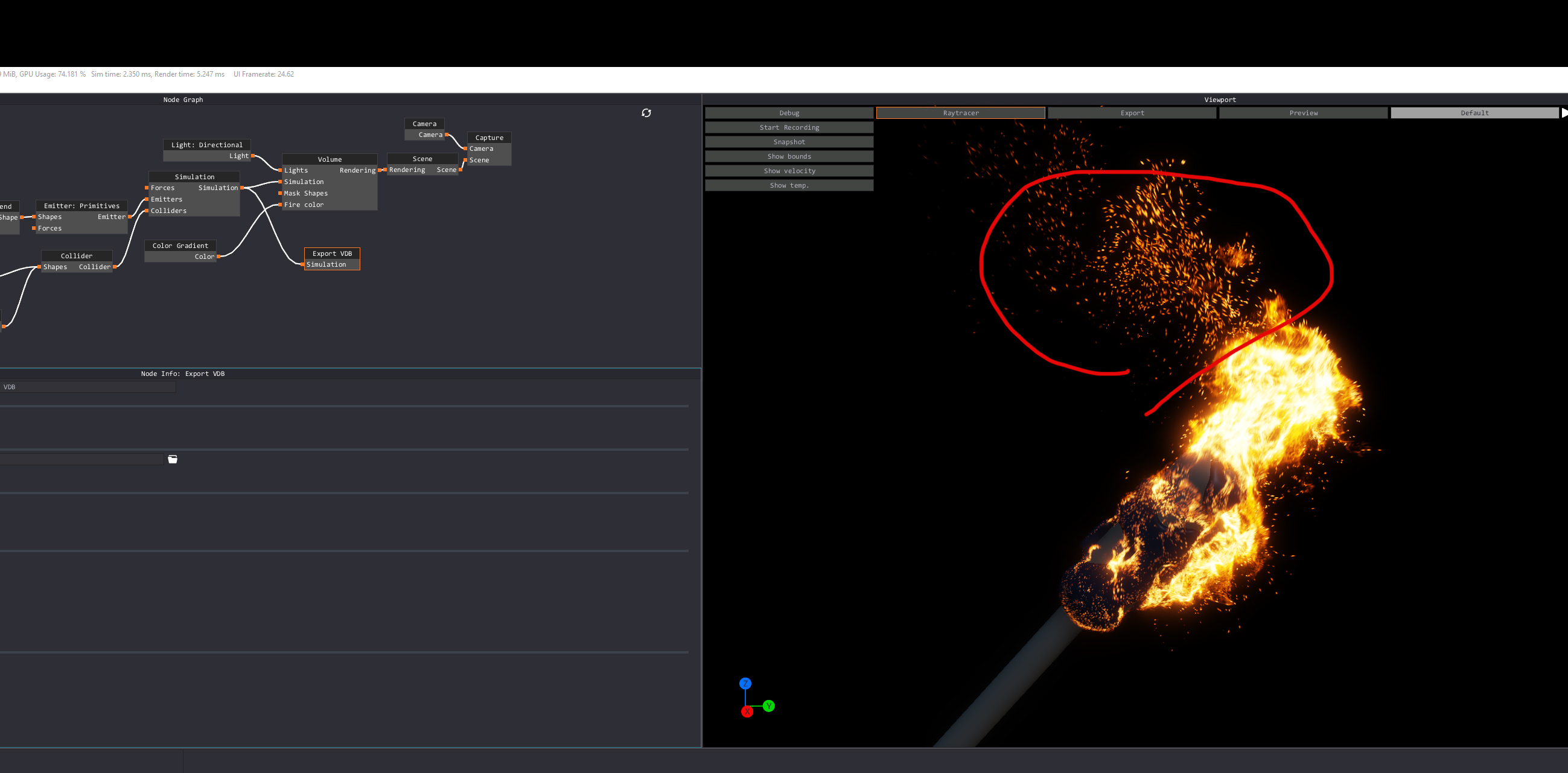
Task: Toggle Show bounds in viewport
Action: (789, 156)
